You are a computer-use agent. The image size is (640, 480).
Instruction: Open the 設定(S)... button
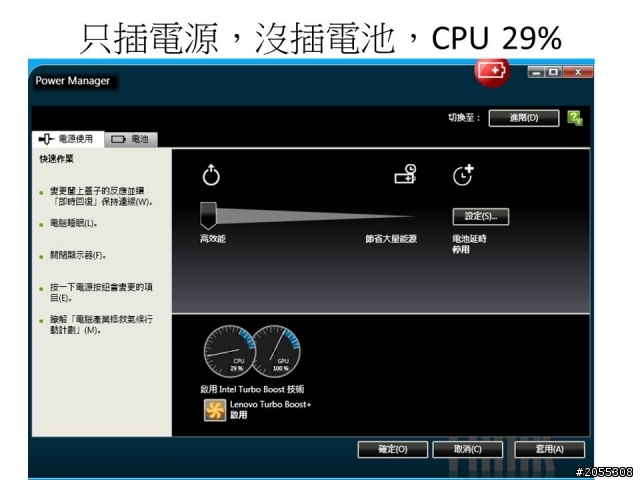[x=481, y=216]
